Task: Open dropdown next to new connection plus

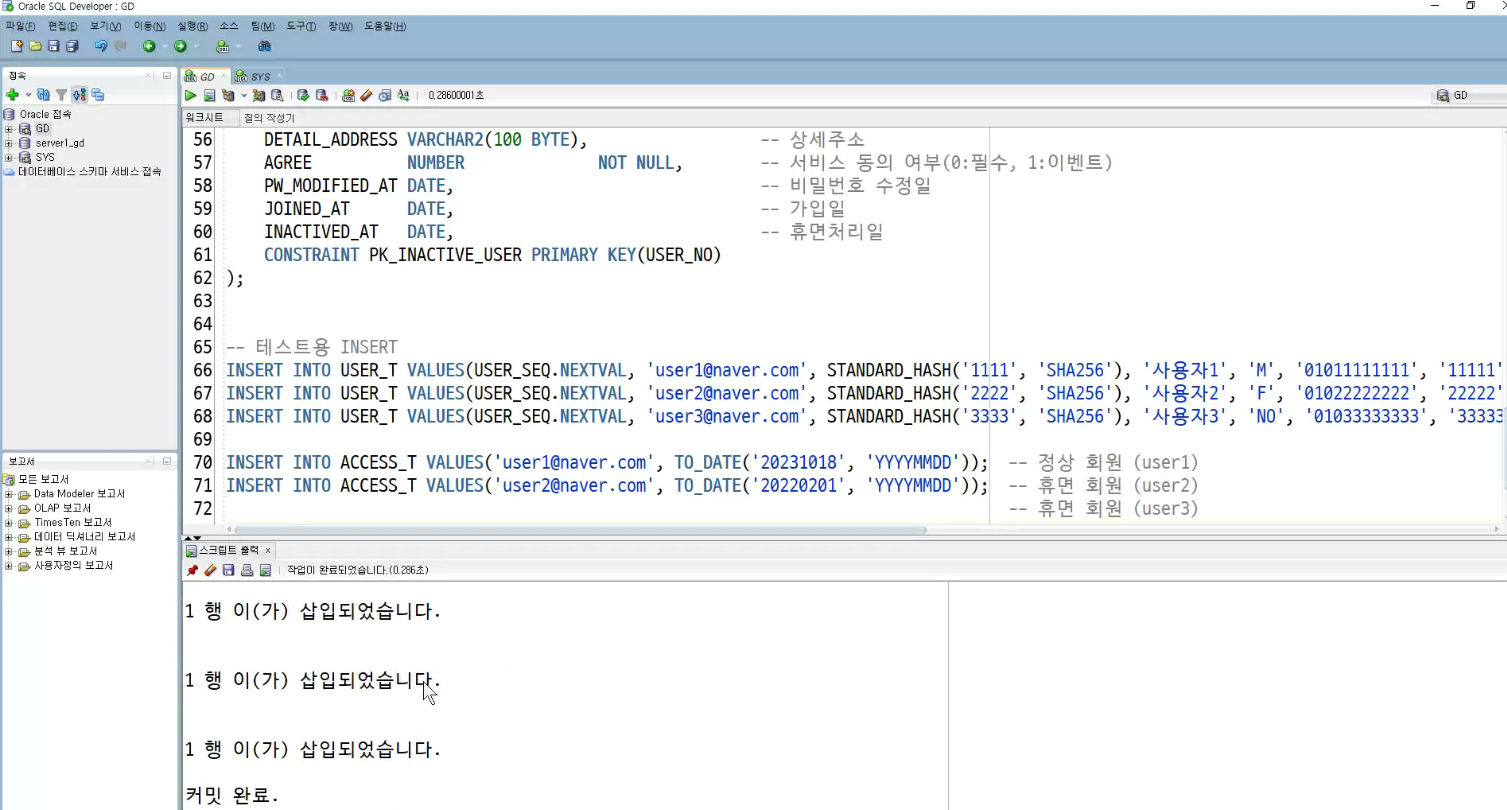Action: [x=28, y=95]
